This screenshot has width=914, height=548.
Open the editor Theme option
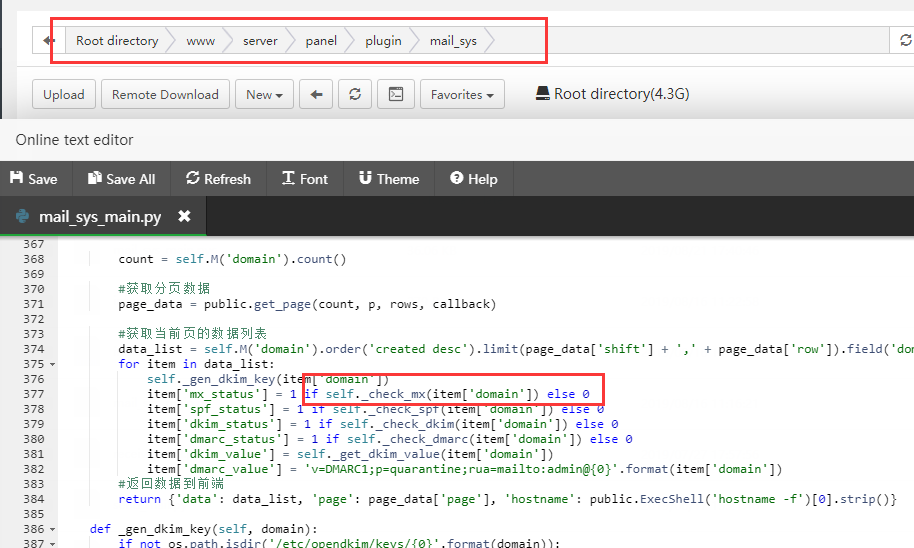(x=388, y=179)
